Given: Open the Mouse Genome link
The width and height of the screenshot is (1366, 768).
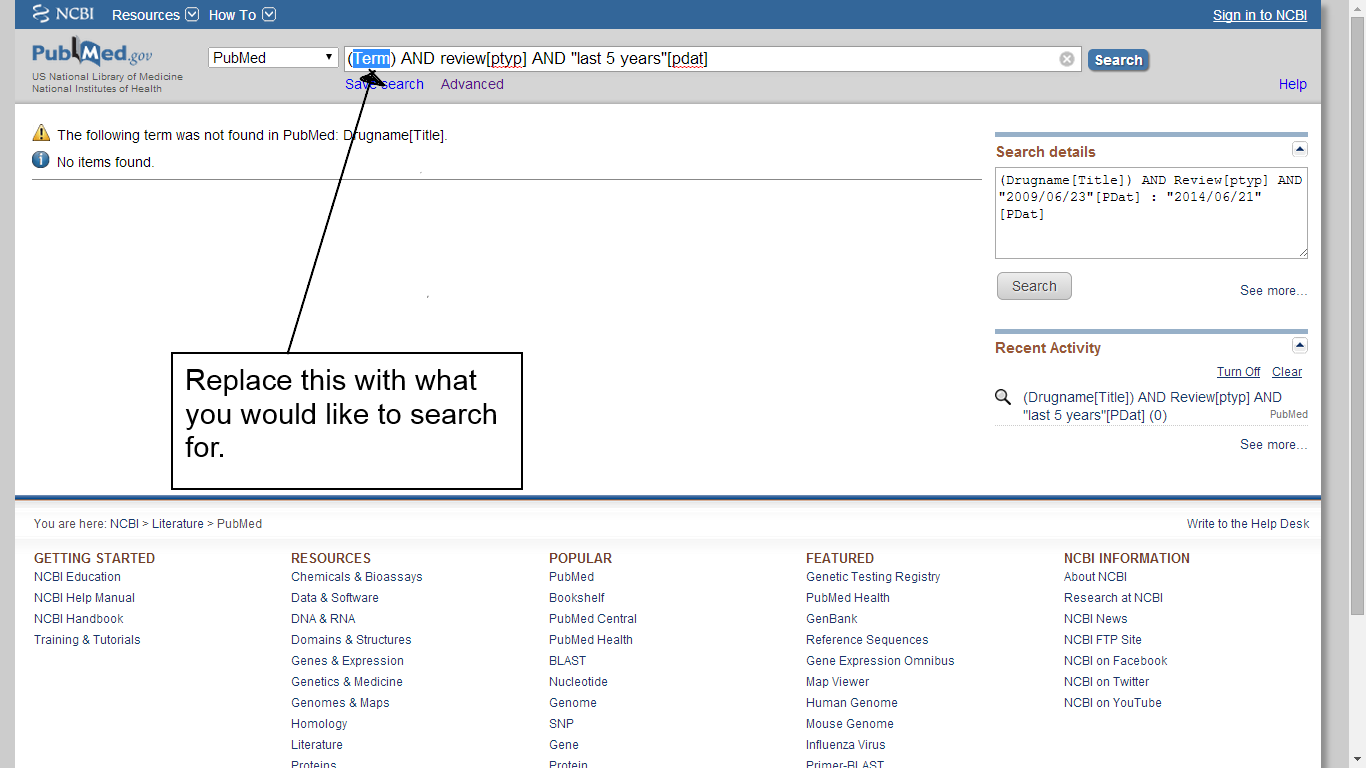Looking at the screenshot, I should (x=850, y=724).
